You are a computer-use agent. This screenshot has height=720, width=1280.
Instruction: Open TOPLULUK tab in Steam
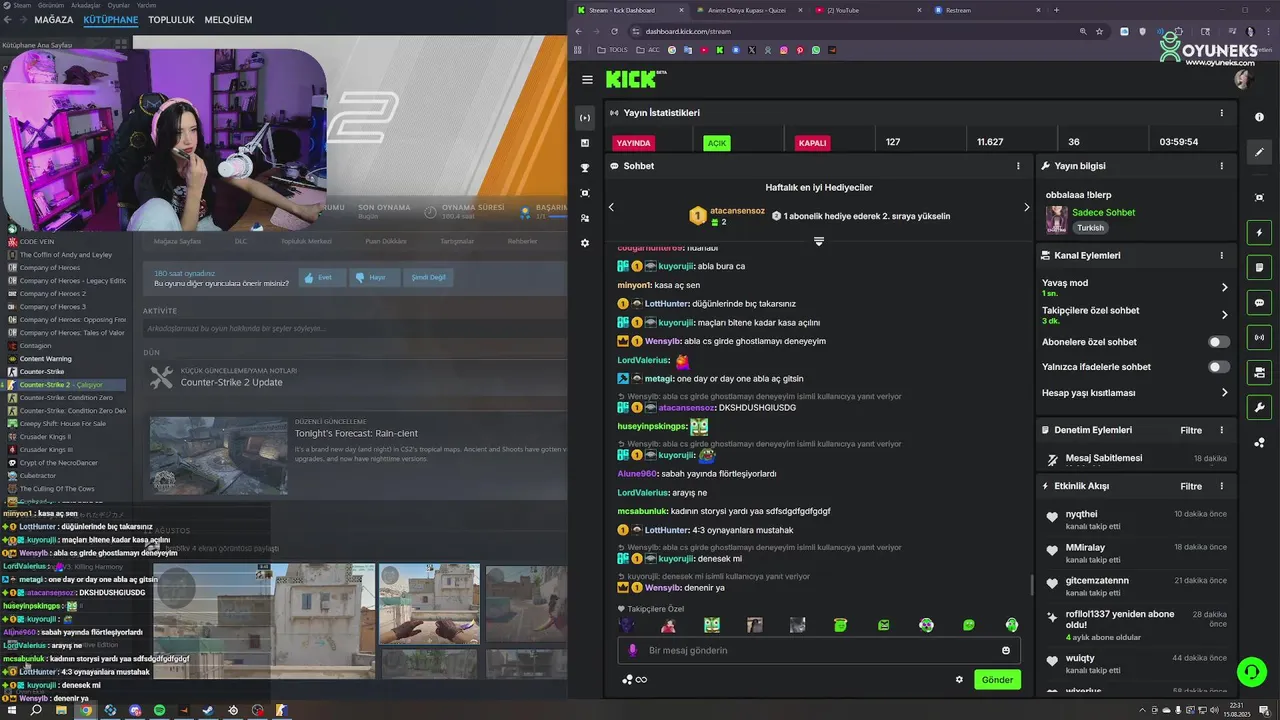coord(171,20)
